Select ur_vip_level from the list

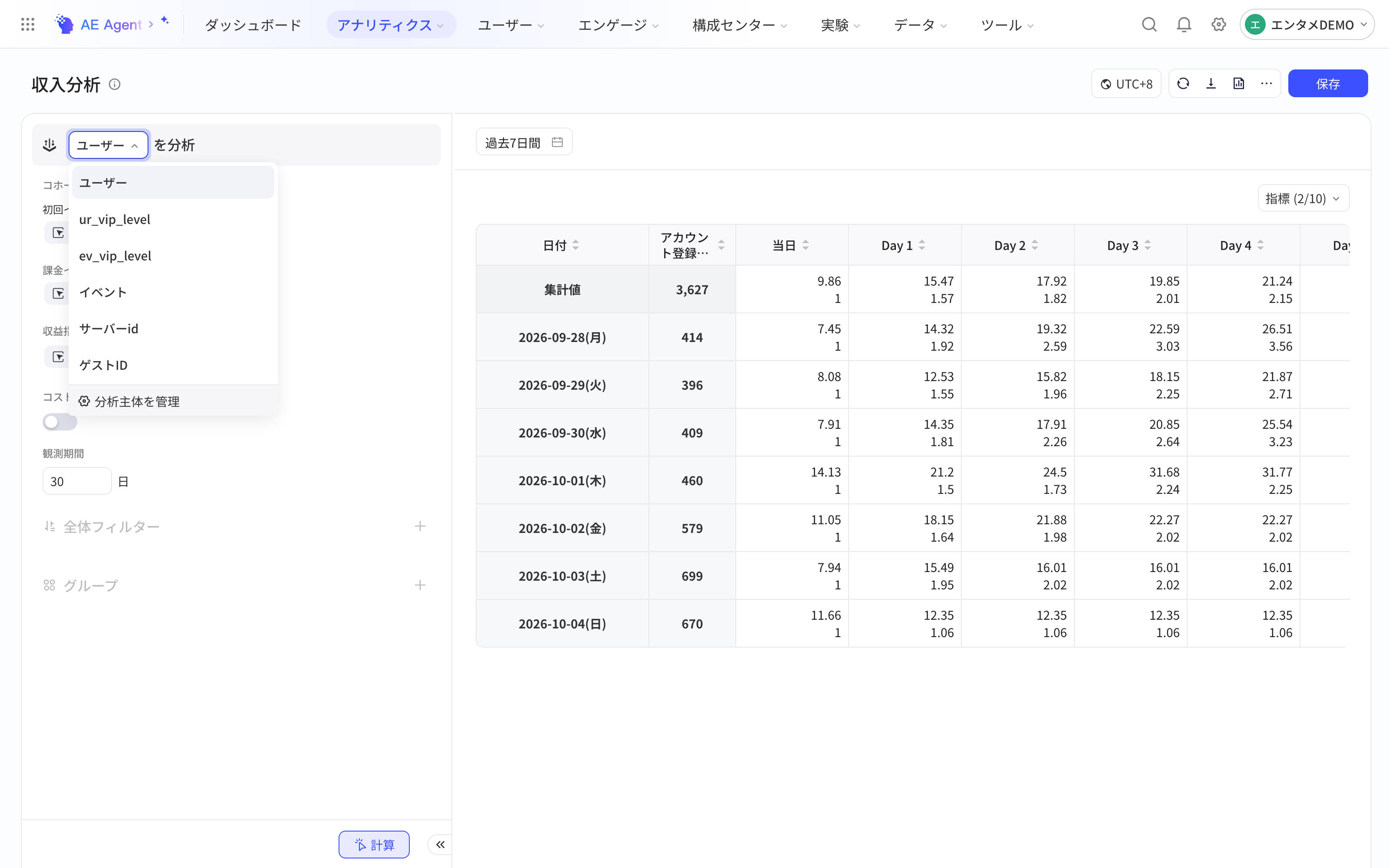pyautogui.click(x=173, y=219)
